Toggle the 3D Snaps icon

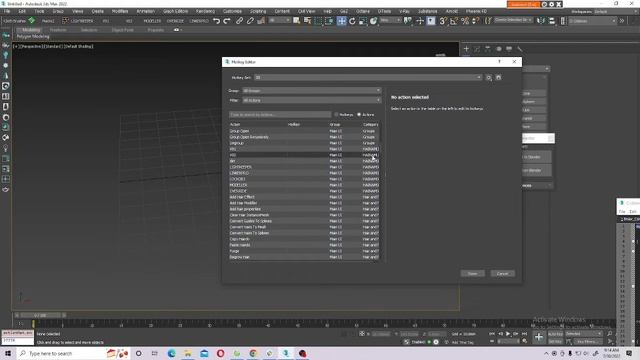(443, 21)
